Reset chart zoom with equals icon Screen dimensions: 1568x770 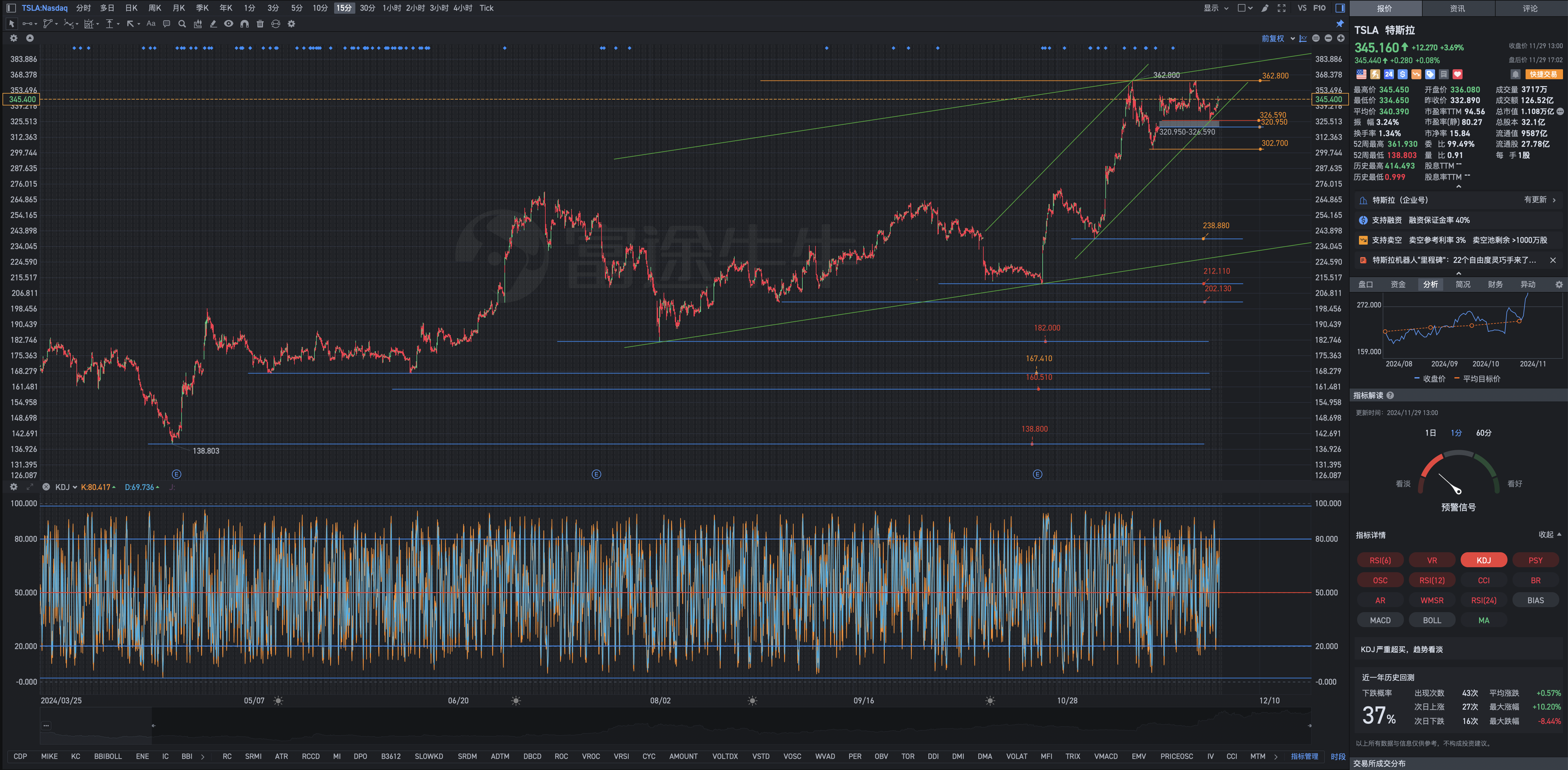point(1316,38)
